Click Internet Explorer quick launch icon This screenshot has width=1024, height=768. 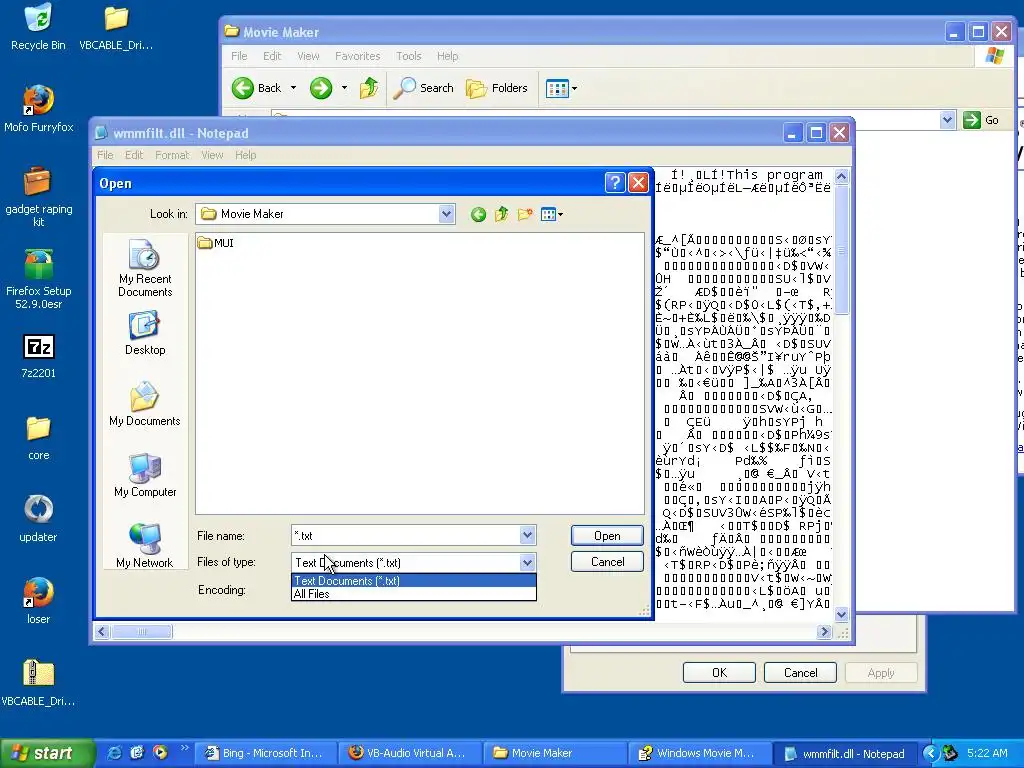point(114,753)
